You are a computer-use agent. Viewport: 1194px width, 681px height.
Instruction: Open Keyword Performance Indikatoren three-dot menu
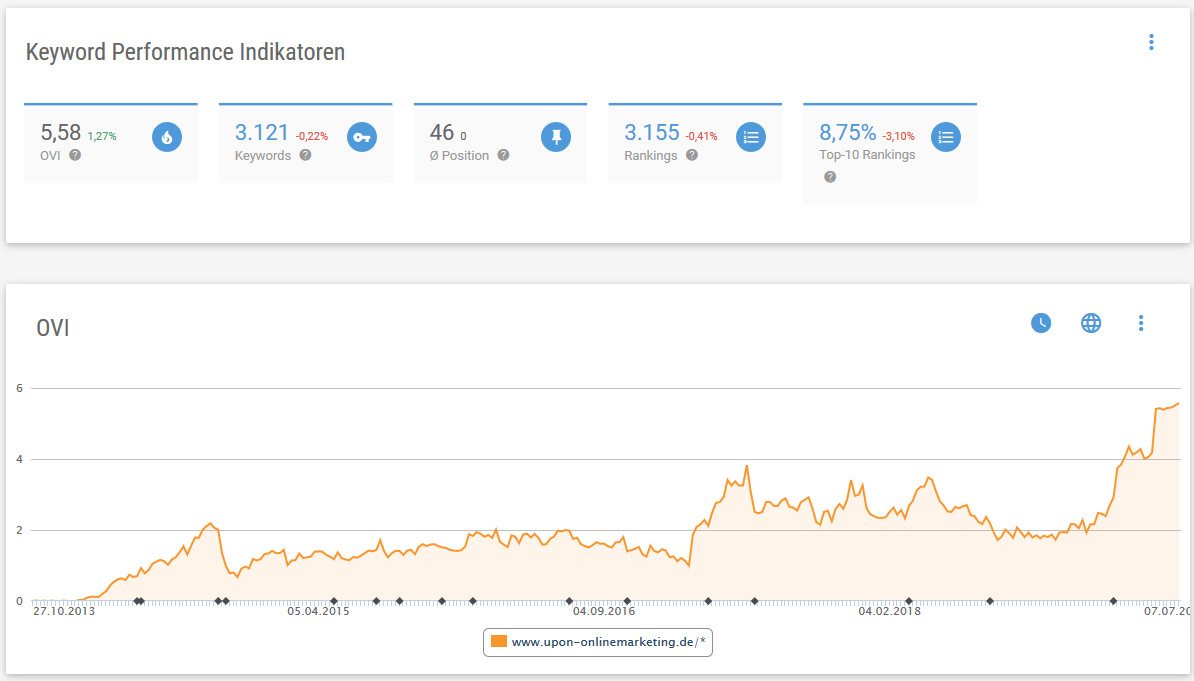click(x=1151, y=42)
